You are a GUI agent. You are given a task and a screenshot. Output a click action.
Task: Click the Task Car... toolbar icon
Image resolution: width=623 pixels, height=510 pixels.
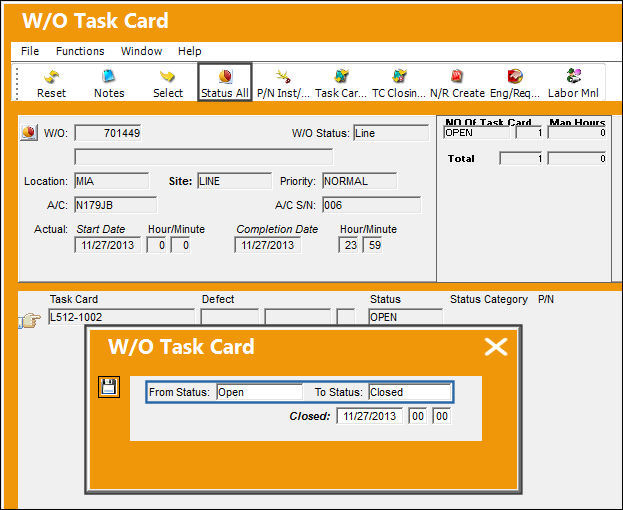(341, 83)
